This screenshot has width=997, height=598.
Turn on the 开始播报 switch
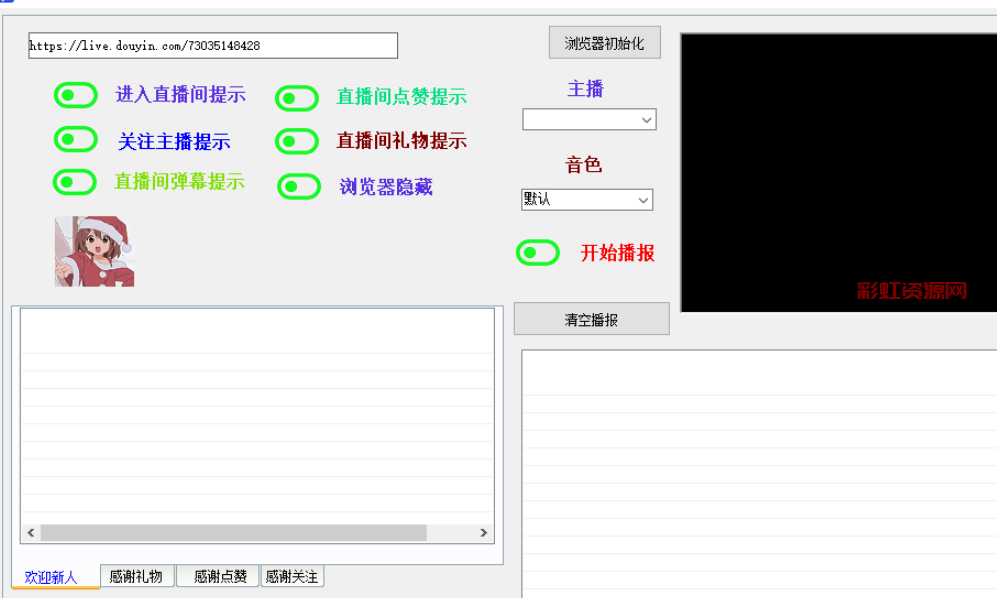pos(538,253)
